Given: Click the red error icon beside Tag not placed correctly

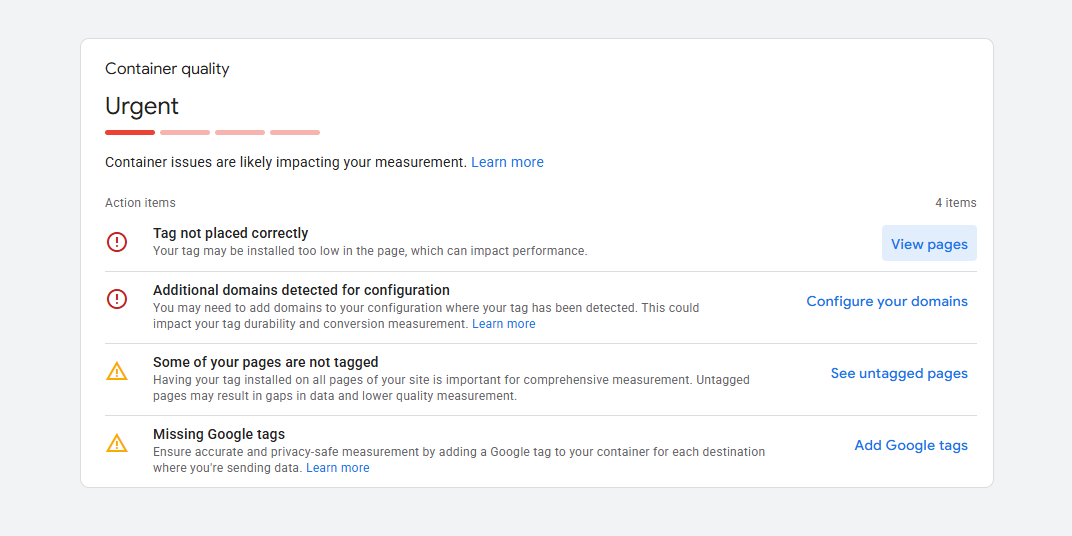Looking at the screenshot, I should pos(117,242).
